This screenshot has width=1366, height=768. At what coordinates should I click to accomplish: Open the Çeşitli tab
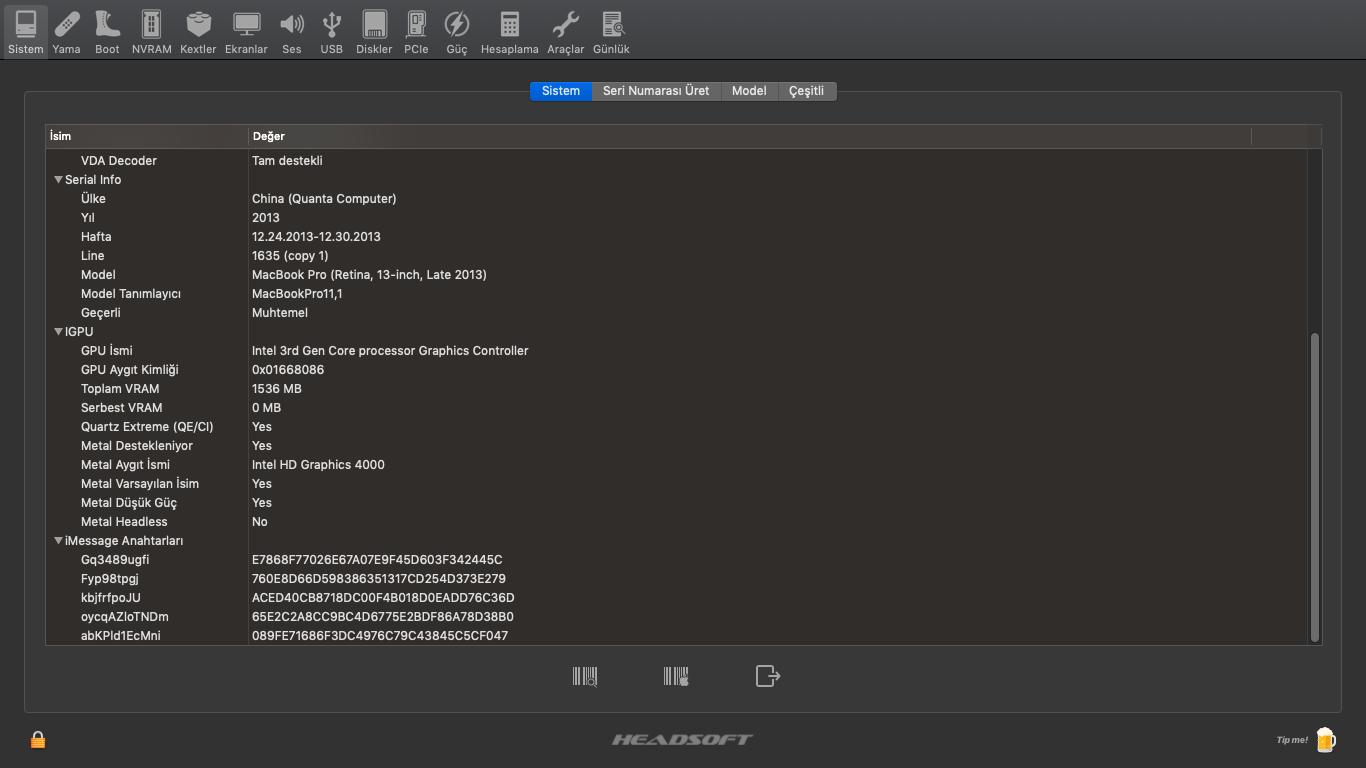806,91
